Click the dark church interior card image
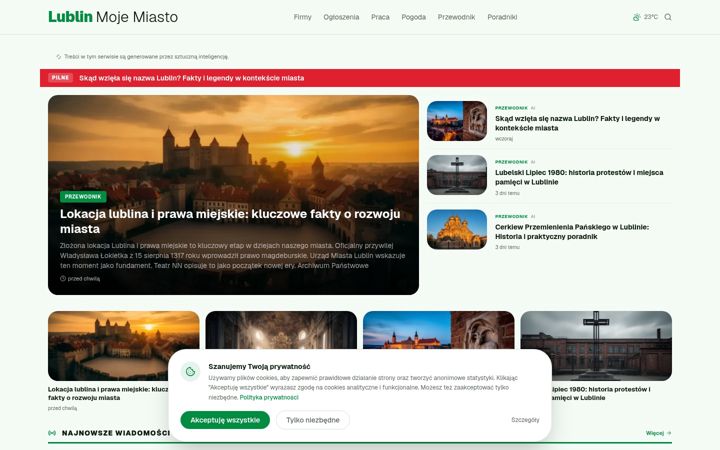 pos(281,330)
